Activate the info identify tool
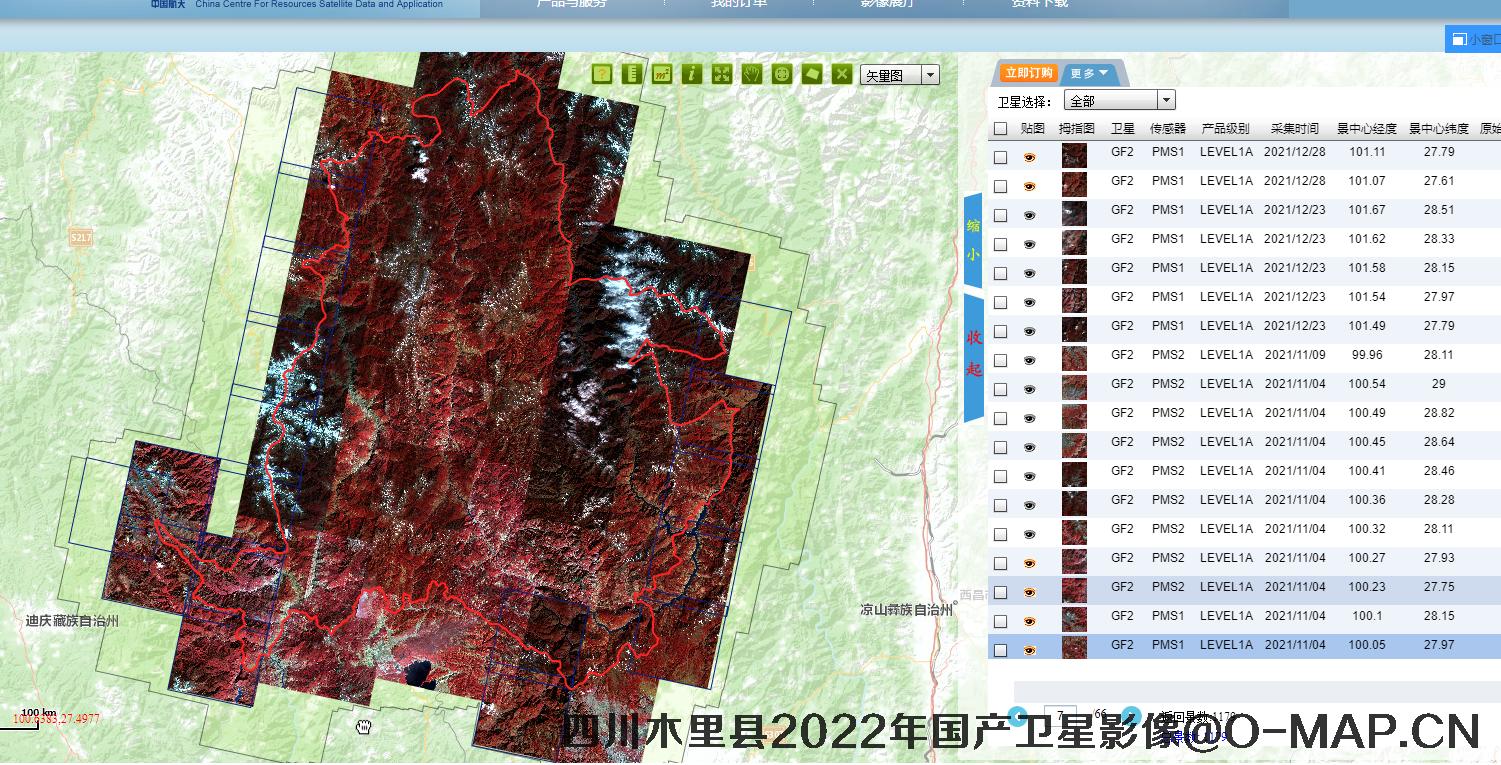 click(691, 74)
